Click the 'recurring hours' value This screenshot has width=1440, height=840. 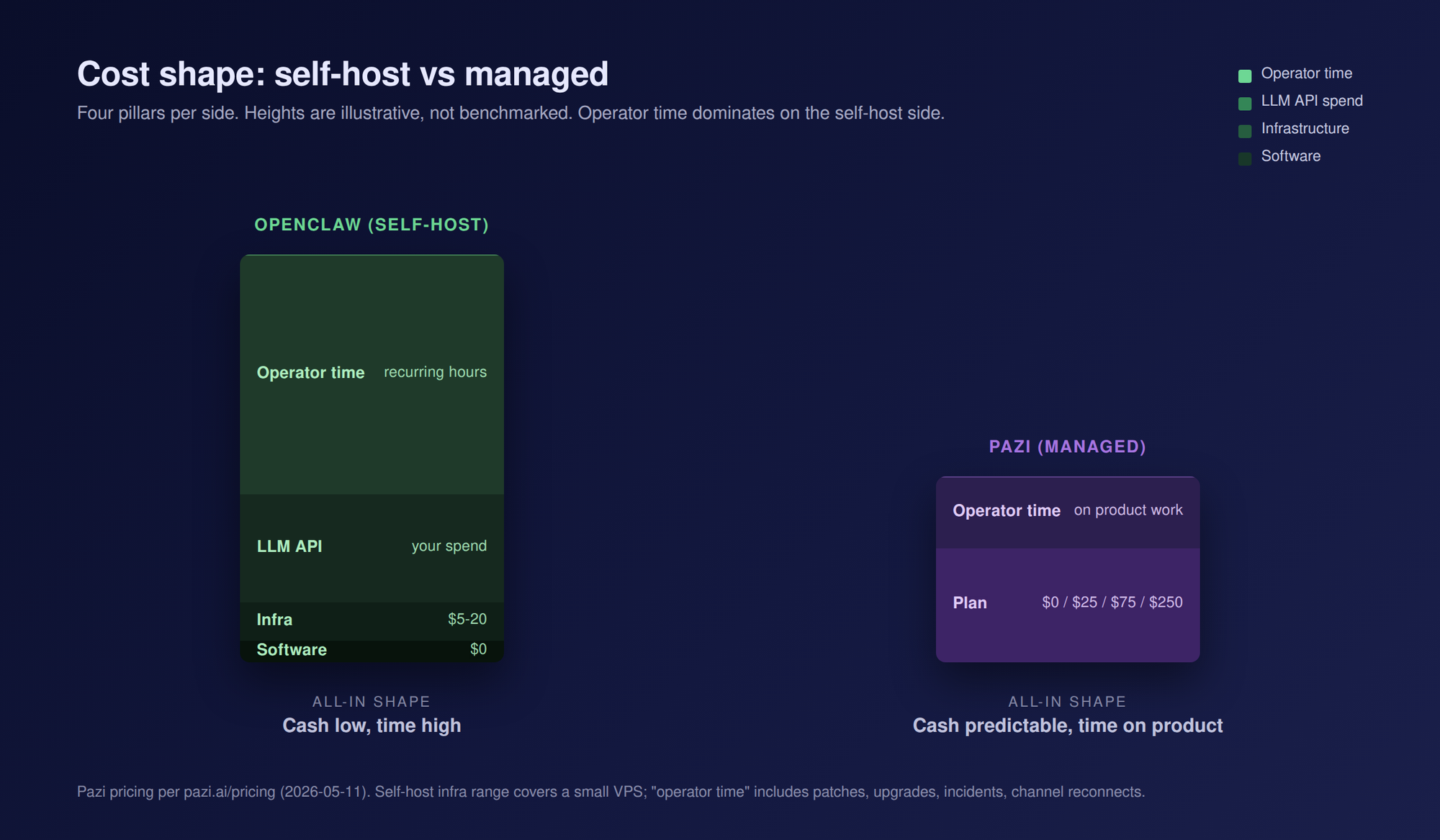435,372
